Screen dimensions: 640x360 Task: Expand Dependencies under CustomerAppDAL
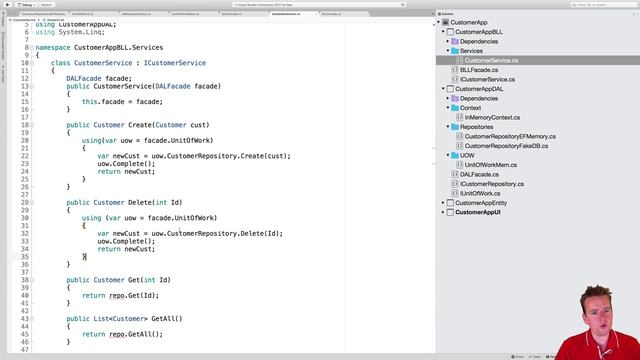[448, 98]
